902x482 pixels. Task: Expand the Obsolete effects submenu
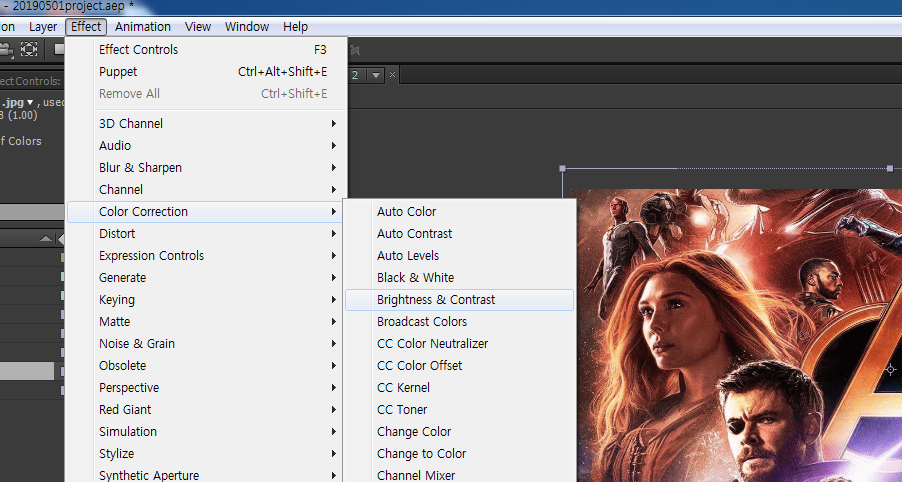207,366
